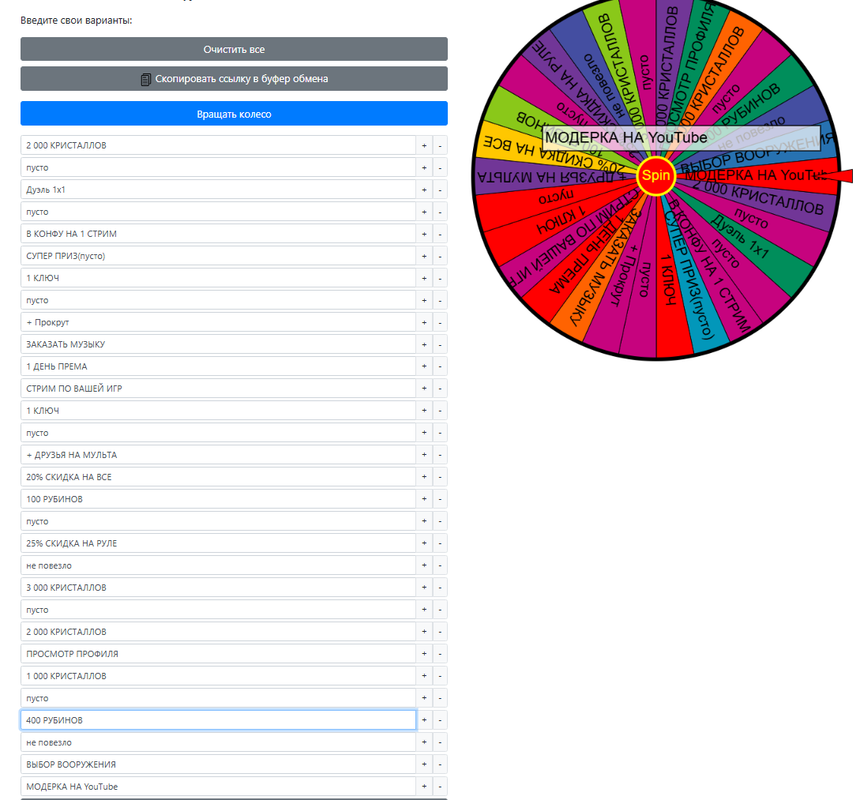Remove the 1 000 КРИСТАЛЛОВ row
This screenshot has width=860, height=800.
pyautogui.click(x=440, y=676)
